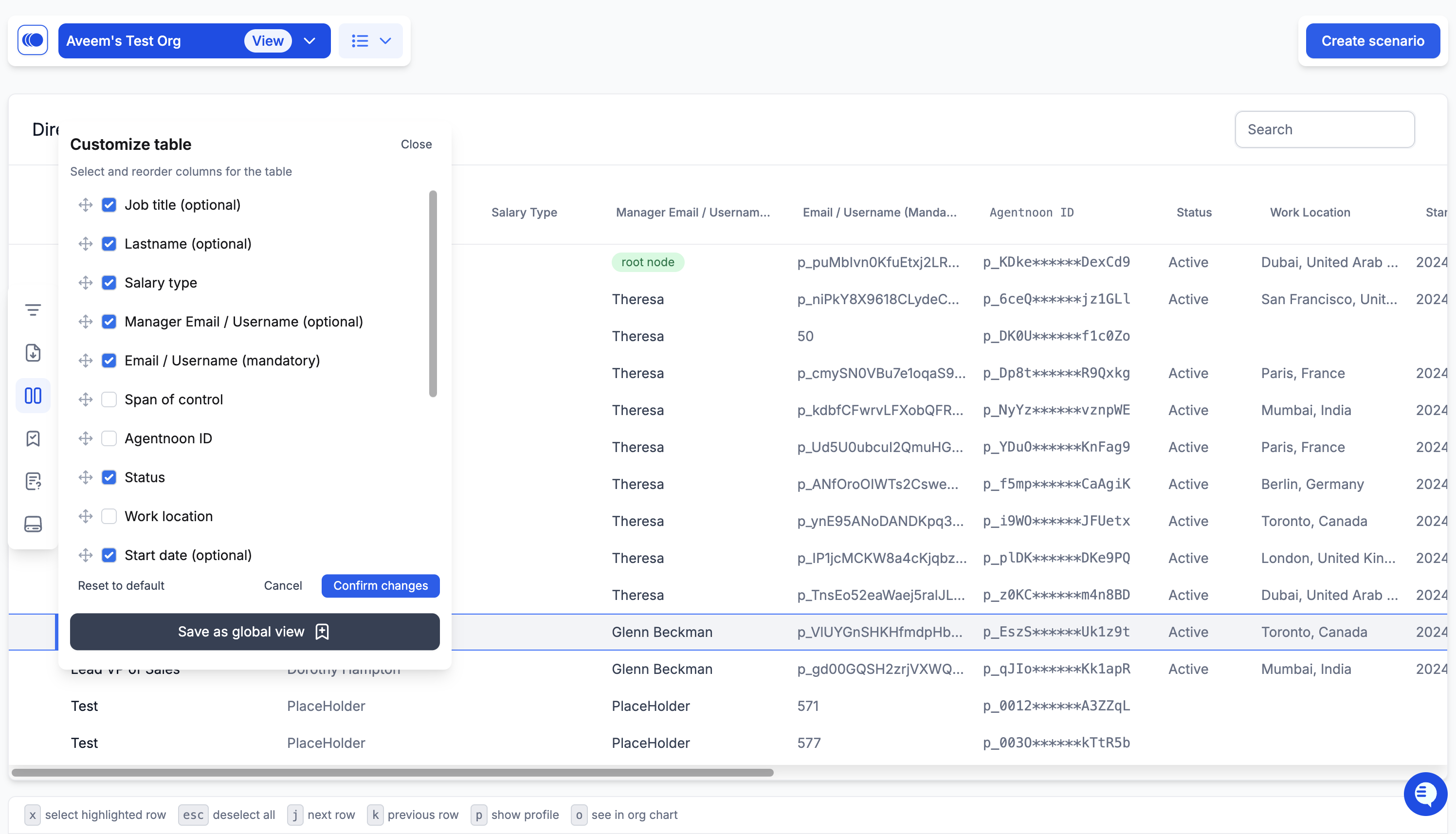Click the bookmark checkmark icon in sidebar
Screen dimensions: 1456x834
33,439
